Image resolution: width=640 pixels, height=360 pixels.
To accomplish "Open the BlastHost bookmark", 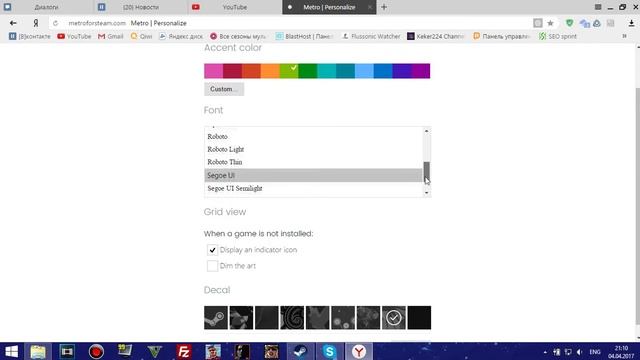I will (x=304, y=36).
